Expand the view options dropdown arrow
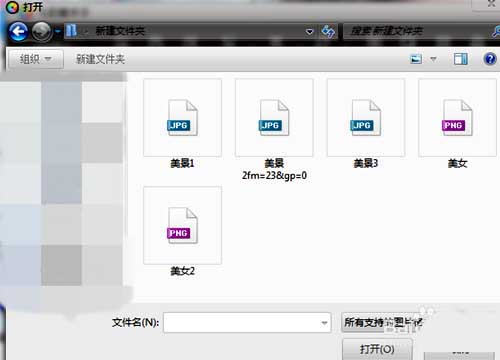 pos(433,59)
